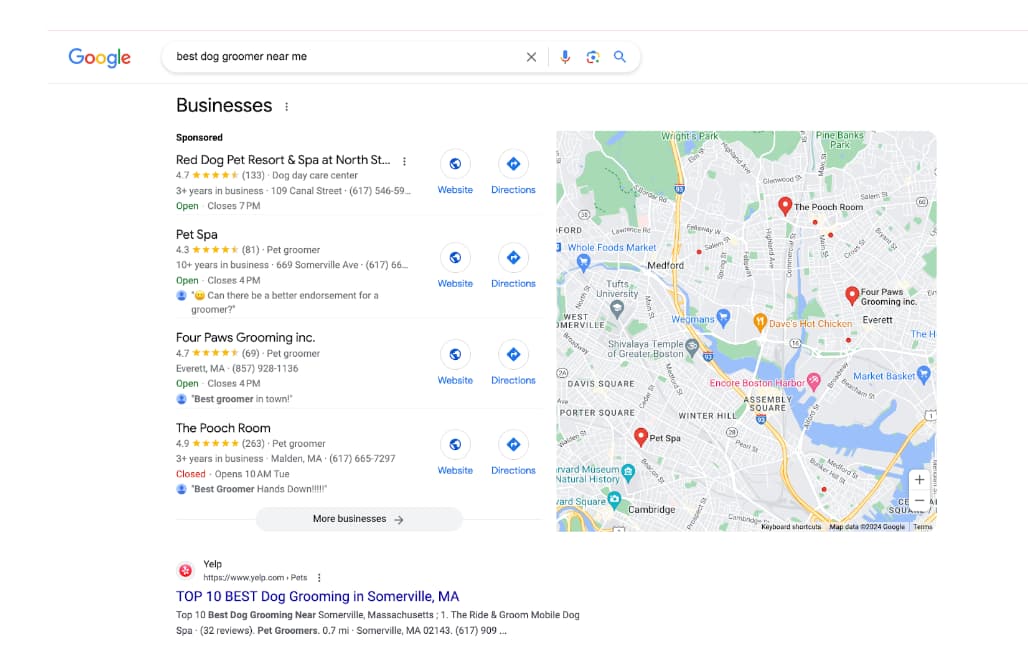Image resolution: width=1028 pixels, height=664 pixels.
Task: Select The Pooch Room map pin
Action: pos(785,206)
